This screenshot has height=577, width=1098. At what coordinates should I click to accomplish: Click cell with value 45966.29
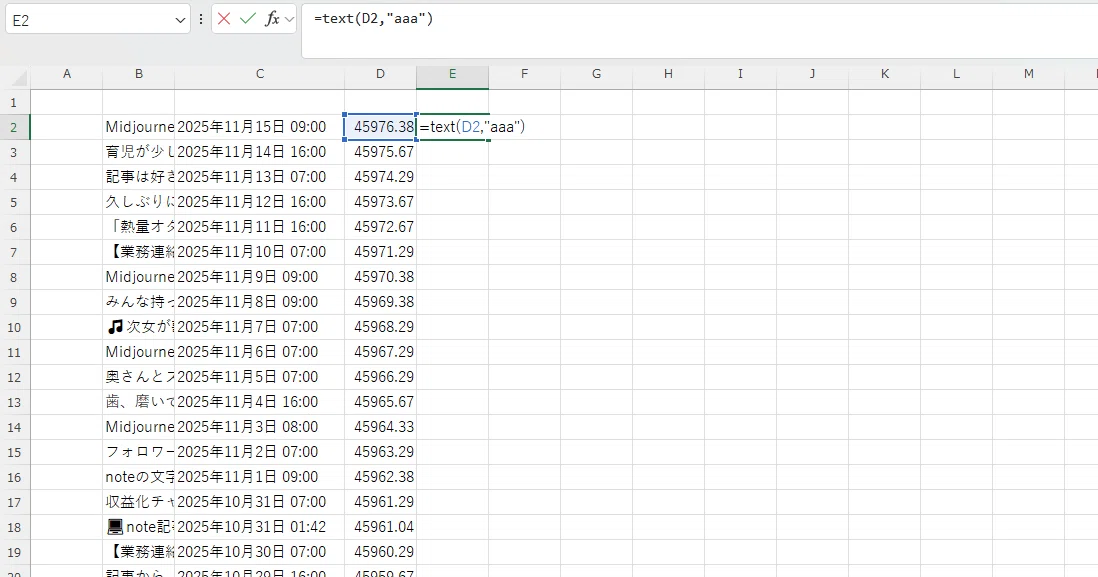380,377
